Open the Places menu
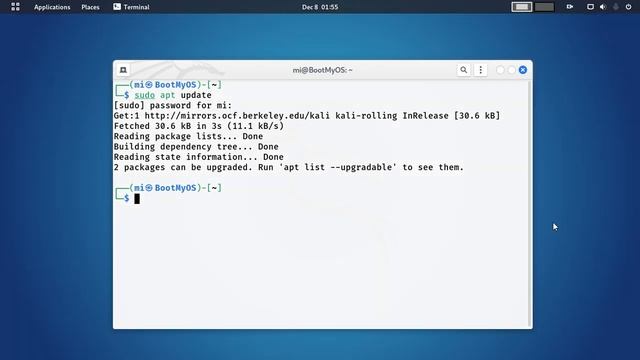This screenshot has width=640, height=360. click(90, 7)
